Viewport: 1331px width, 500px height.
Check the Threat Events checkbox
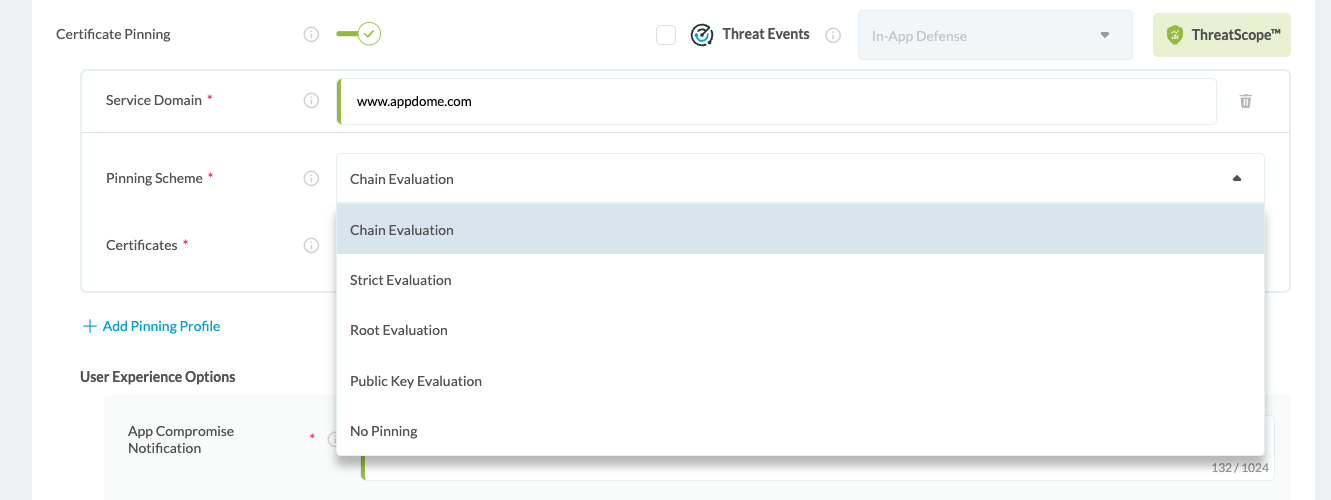(666, 35)
